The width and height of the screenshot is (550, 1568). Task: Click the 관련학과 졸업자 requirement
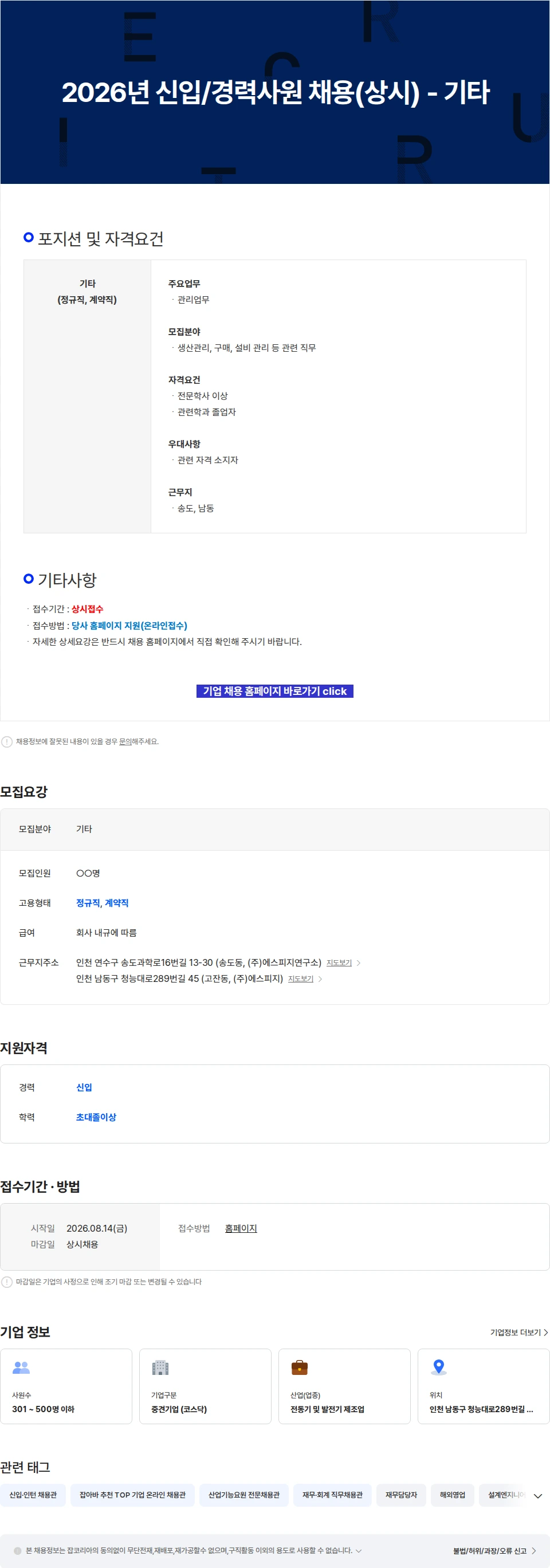pyautogui.click(x=207, y=412)
